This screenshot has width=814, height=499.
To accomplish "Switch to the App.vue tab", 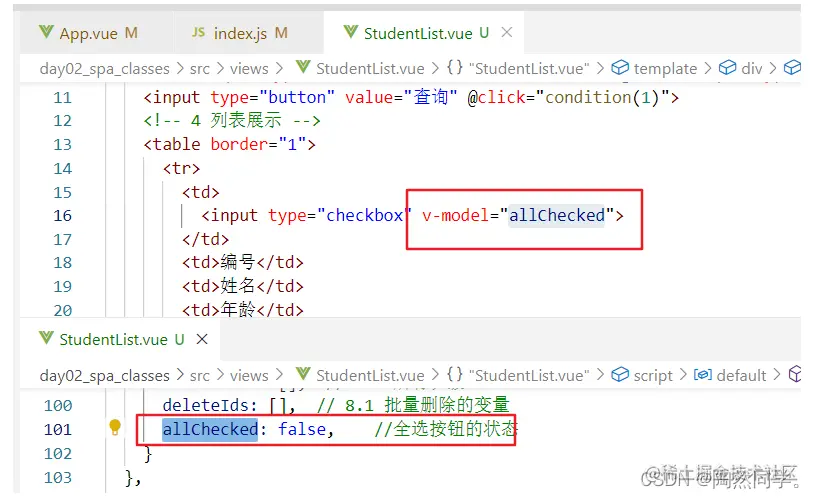I will pyautogui.click(x=96, y=33).
